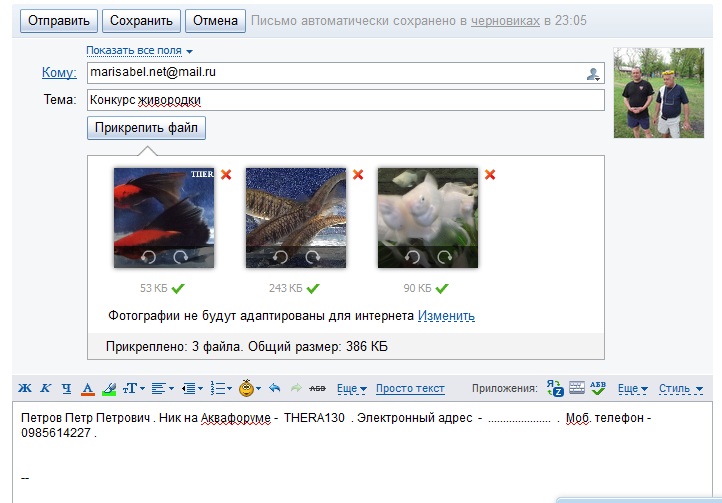
Task: Open the 'Стиль' menu
Action: pos(681,389)
